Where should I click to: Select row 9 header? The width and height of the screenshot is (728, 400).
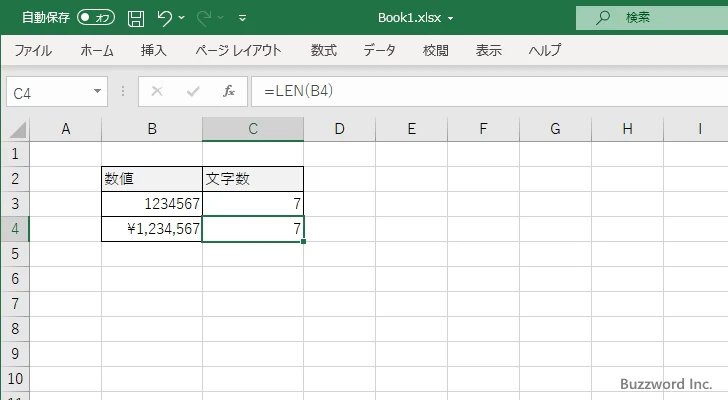click(15, 354)
